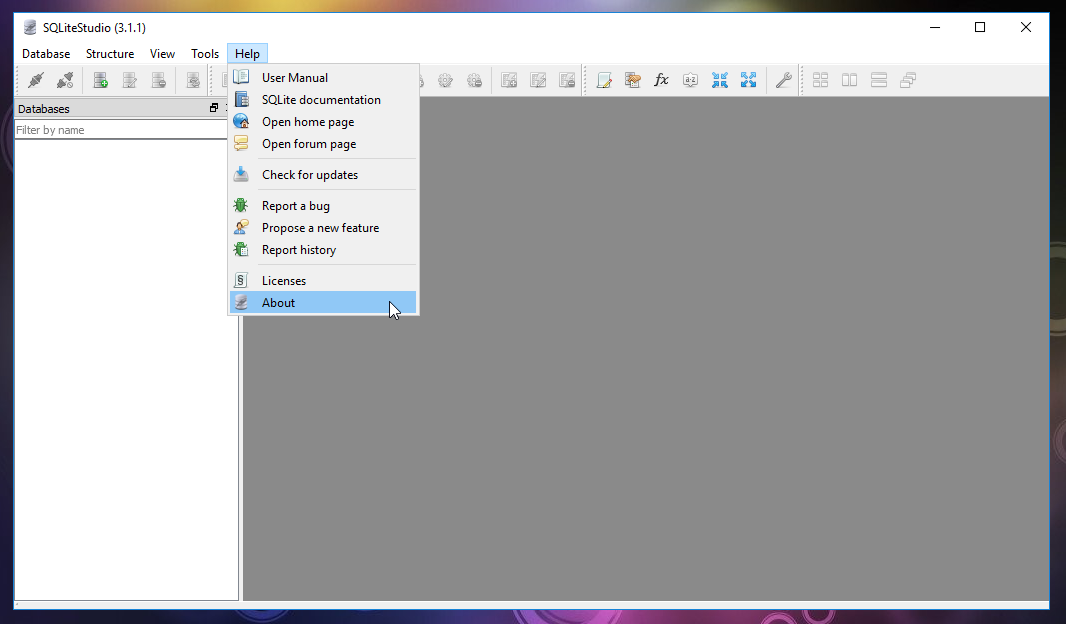Click the Edit database toolbar icon

[x=130, y=80]
